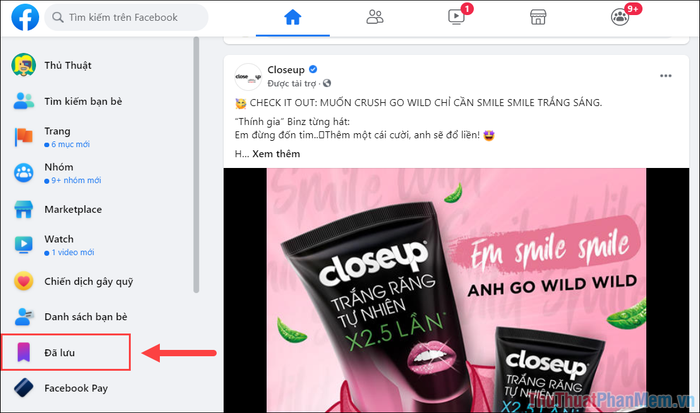This screenshot has width=700, height=413.
Task: Expand post text with Xem thêm
Action: (276, 154)
